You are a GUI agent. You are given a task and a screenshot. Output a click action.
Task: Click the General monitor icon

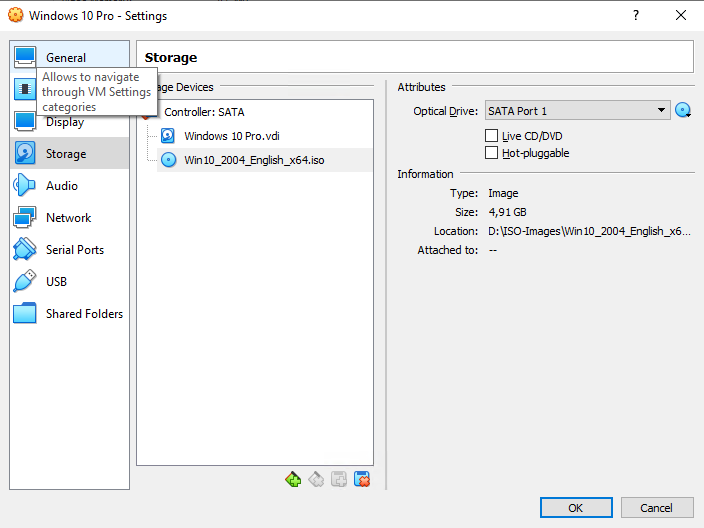[x=25, y=57]
